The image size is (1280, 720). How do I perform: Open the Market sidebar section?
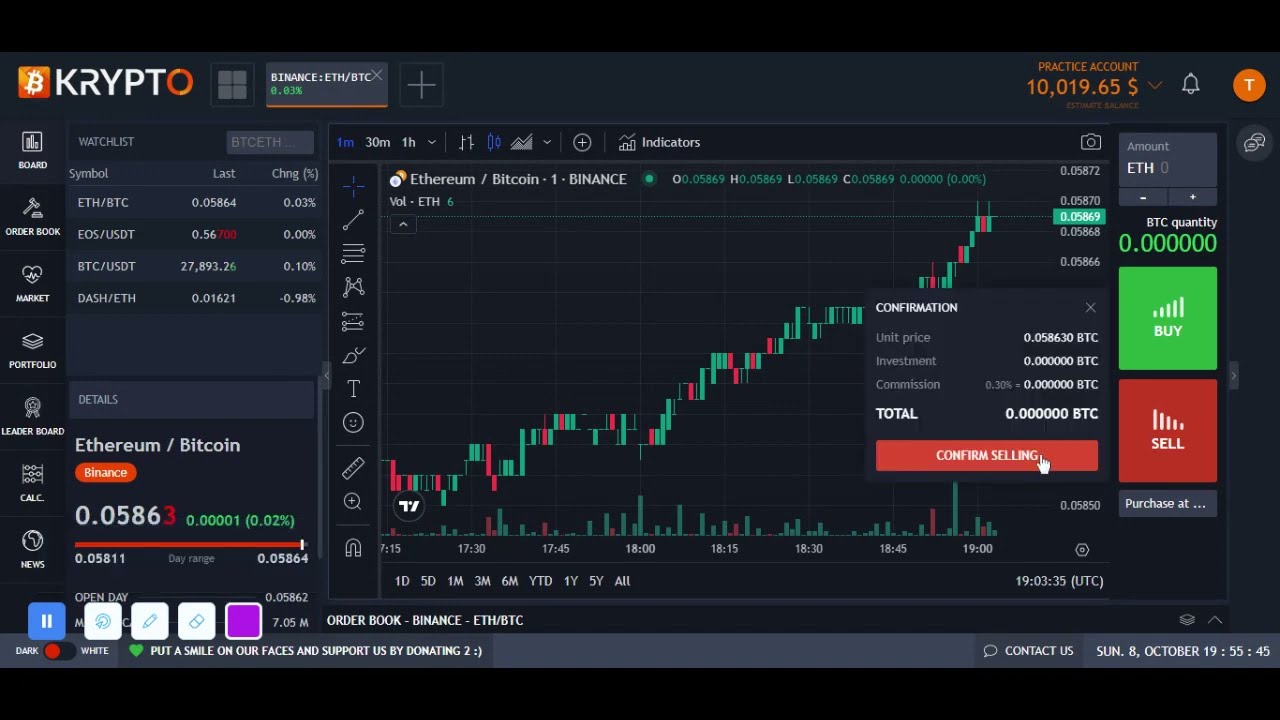[32, 283]
